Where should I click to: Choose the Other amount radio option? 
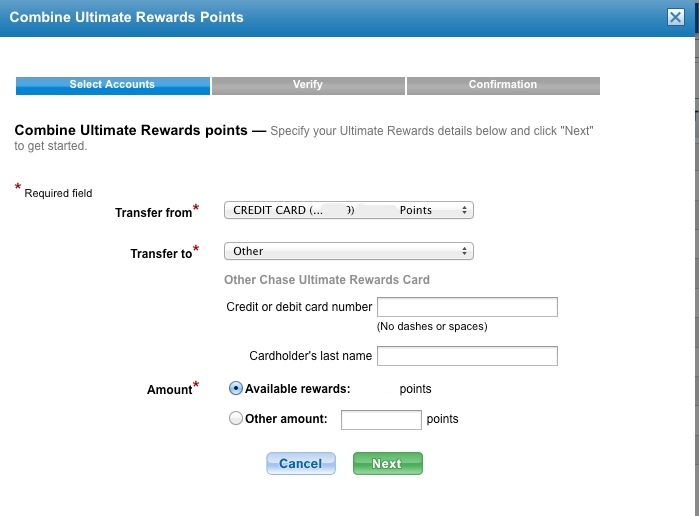(236, 419)
